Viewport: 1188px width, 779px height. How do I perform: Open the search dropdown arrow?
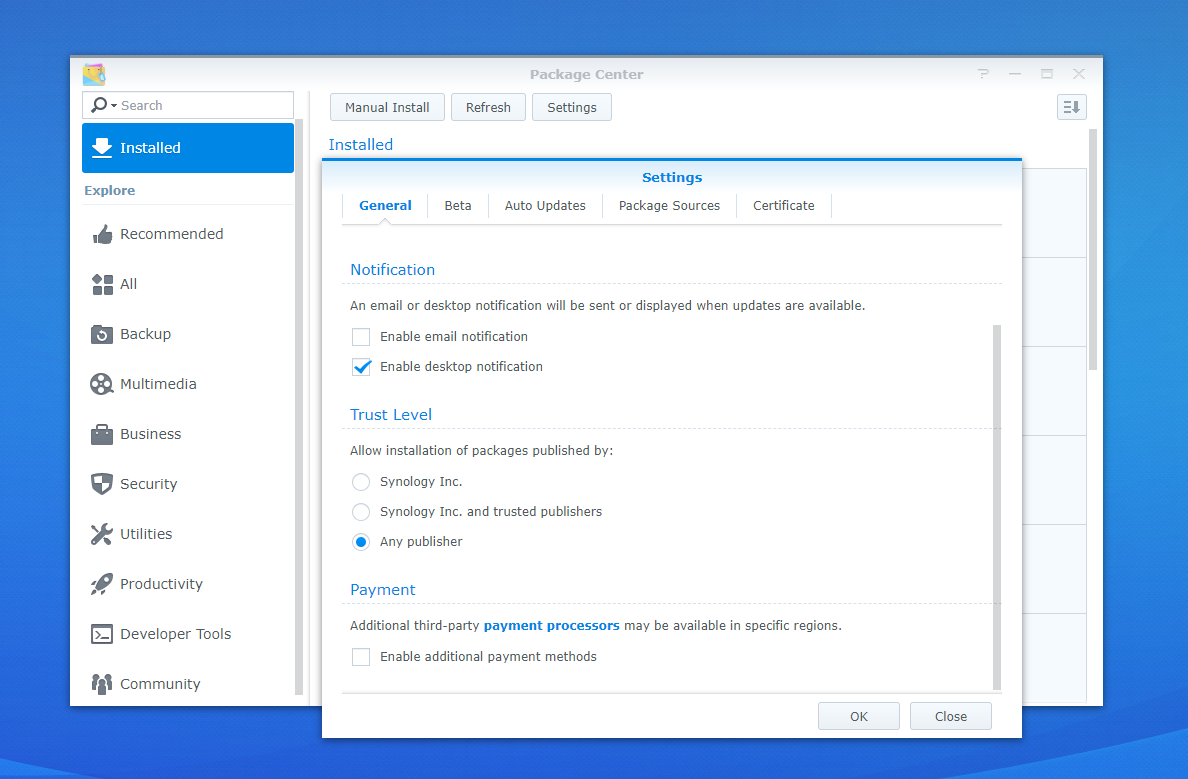pos(113,106)
